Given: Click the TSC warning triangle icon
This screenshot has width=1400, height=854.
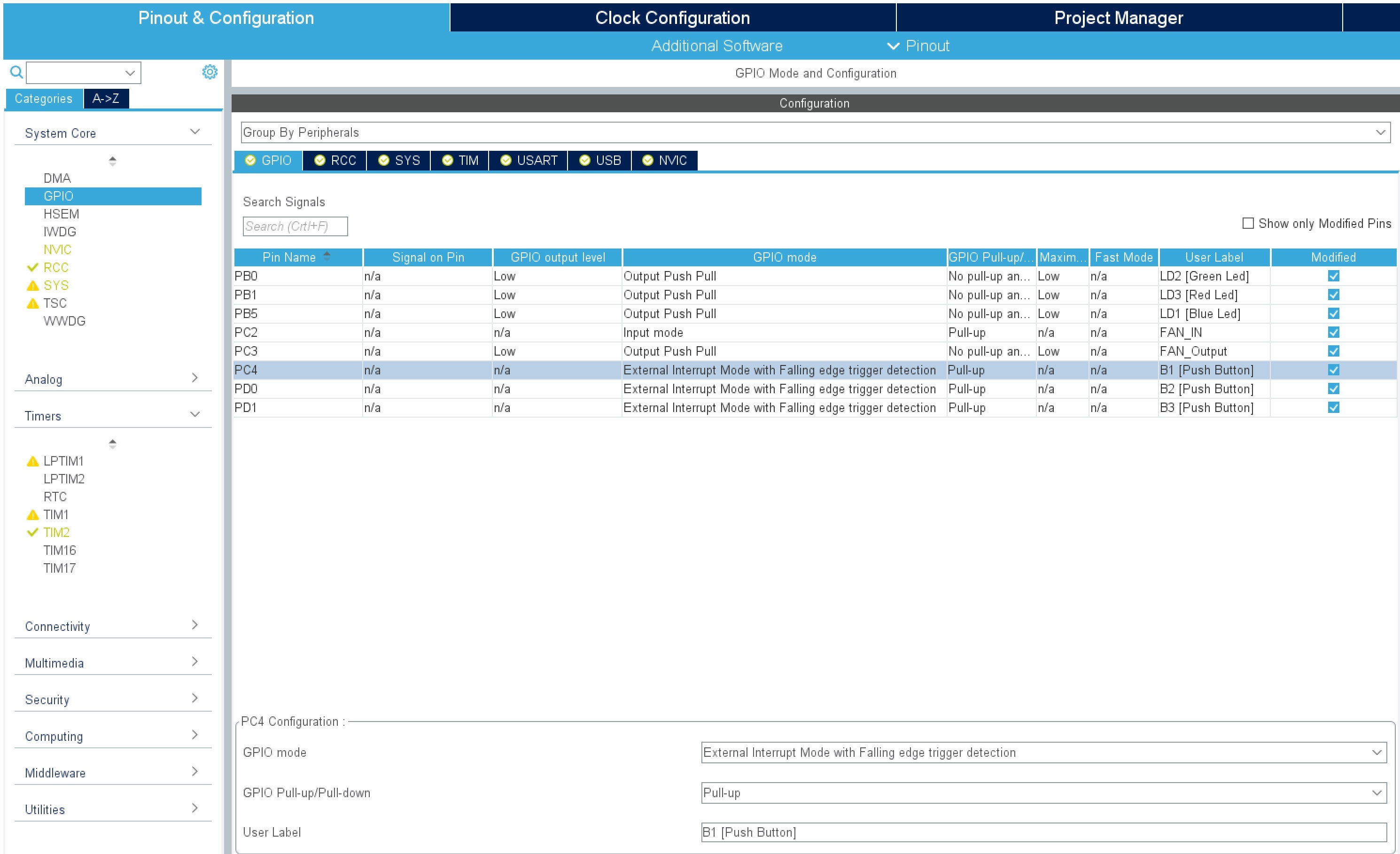Looking at the screenshot, I should [x=33, y=303].
